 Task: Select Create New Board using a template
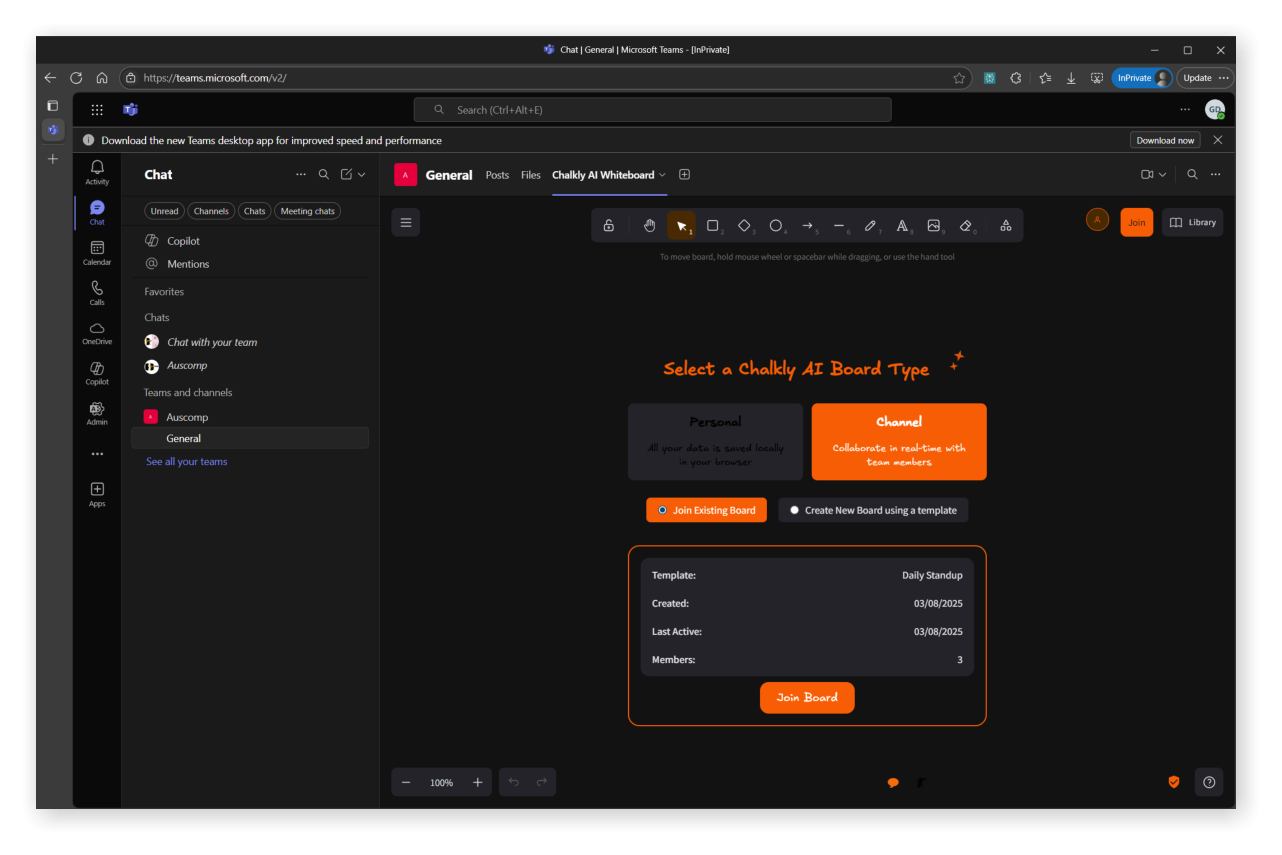[873, 510]
